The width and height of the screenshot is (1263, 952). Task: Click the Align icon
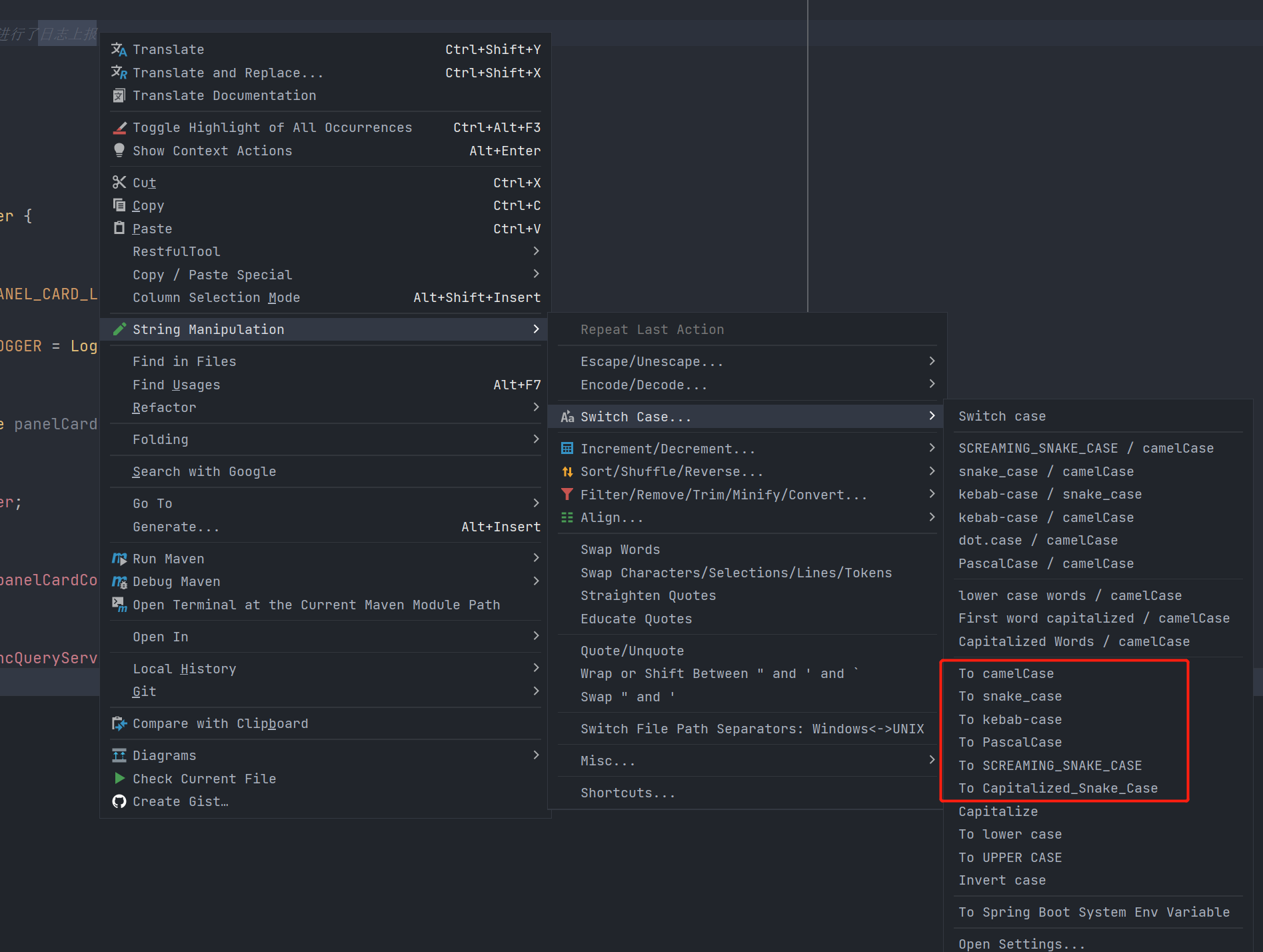click(567, 517)
